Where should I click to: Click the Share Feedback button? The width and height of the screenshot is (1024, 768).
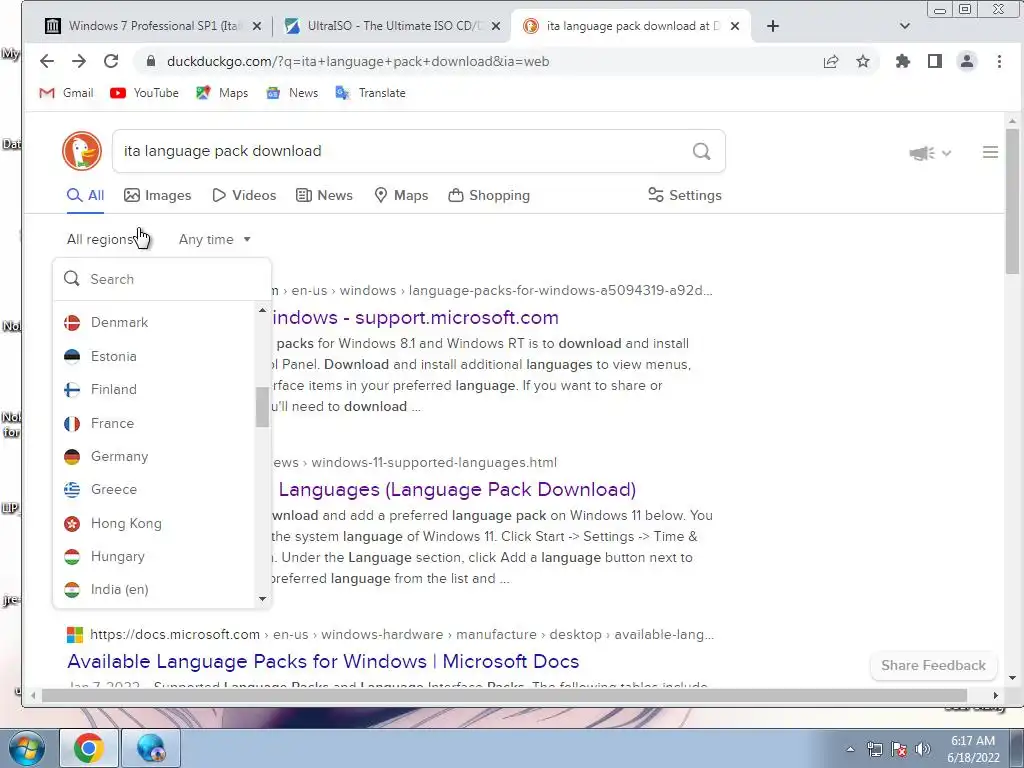(933, 665)
